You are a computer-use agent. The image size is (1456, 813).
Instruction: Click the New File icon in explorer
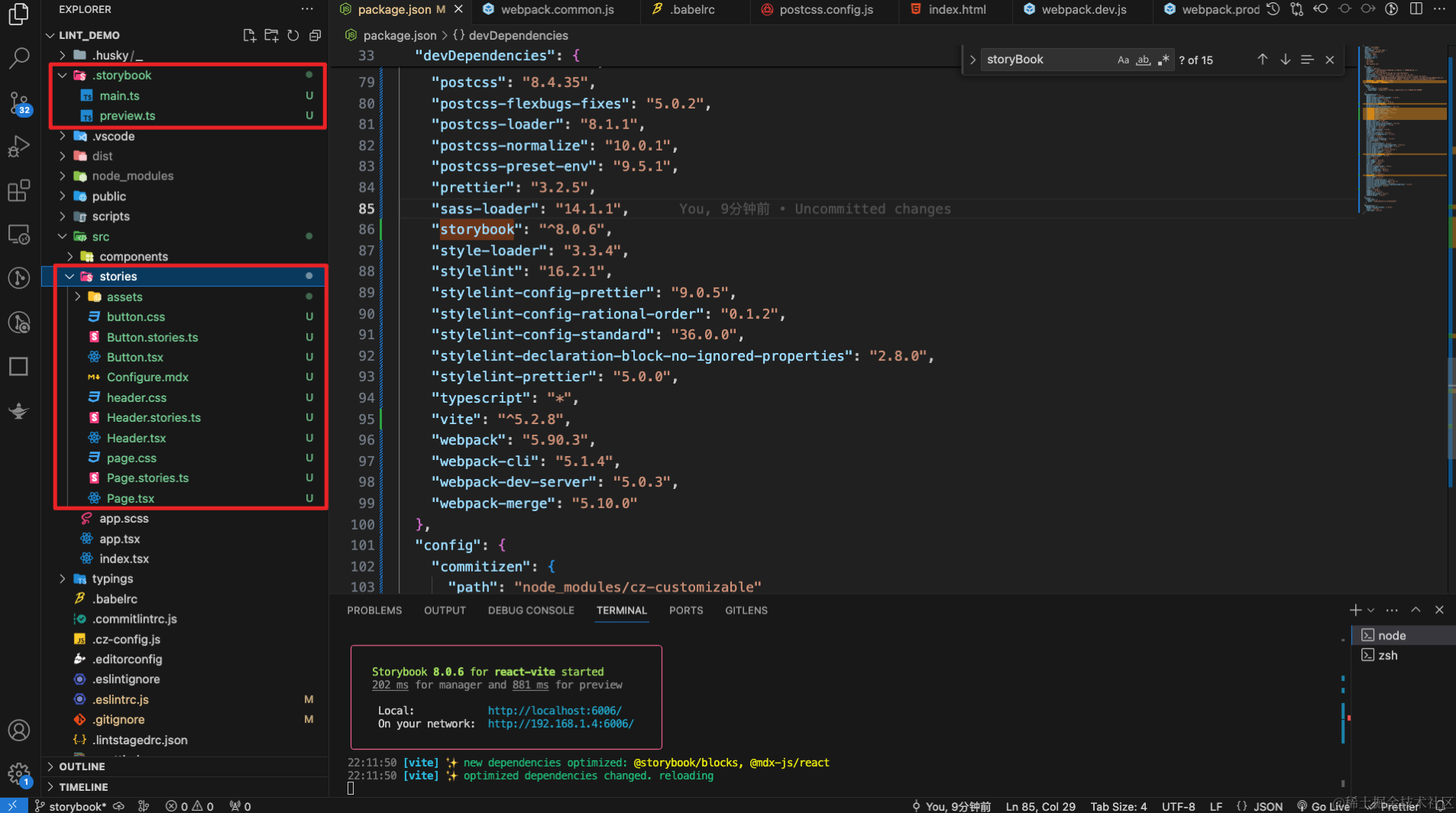[249, 35]
